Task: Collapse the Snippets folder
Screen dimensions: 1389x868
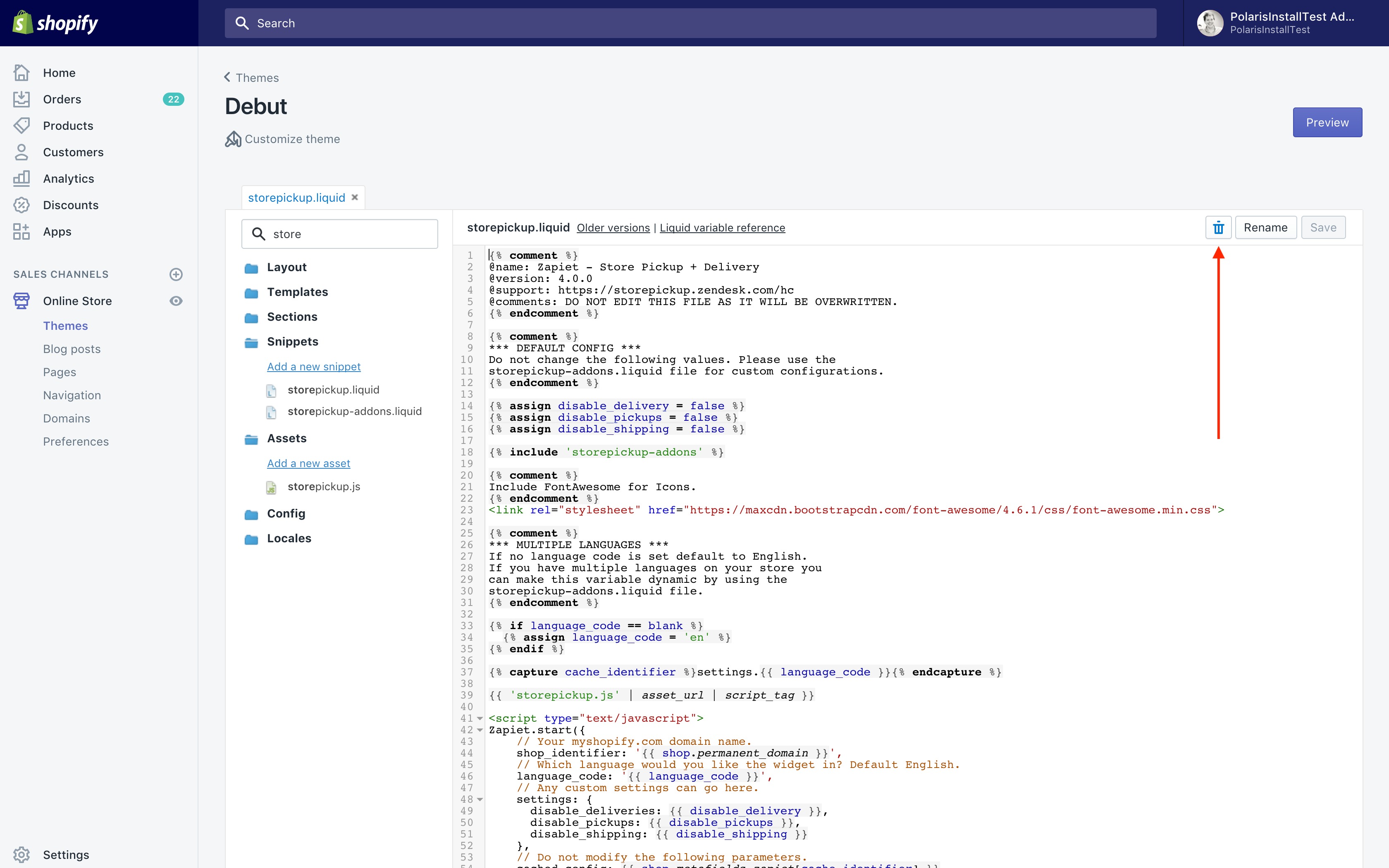Action: point(292,341)
